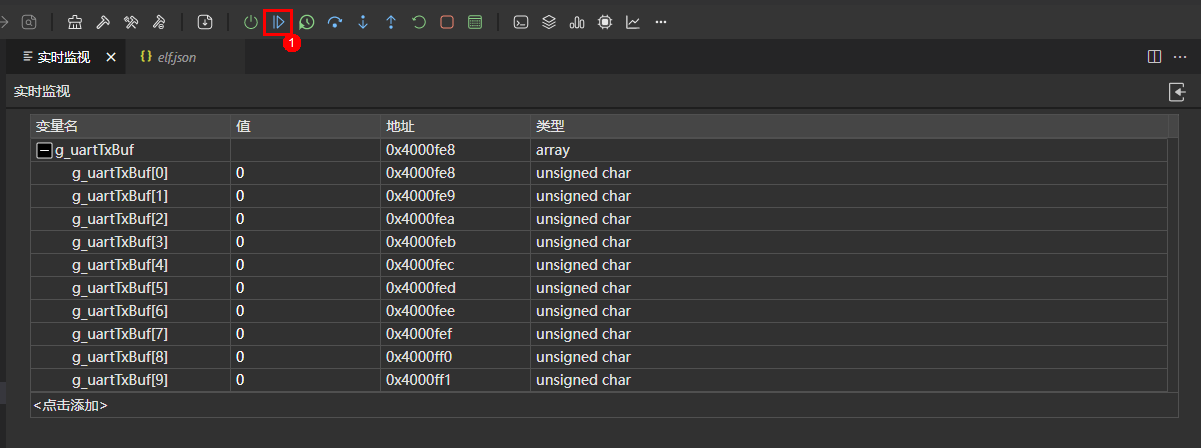Open the line chart icon in toolbar

[x=633, y=22]
